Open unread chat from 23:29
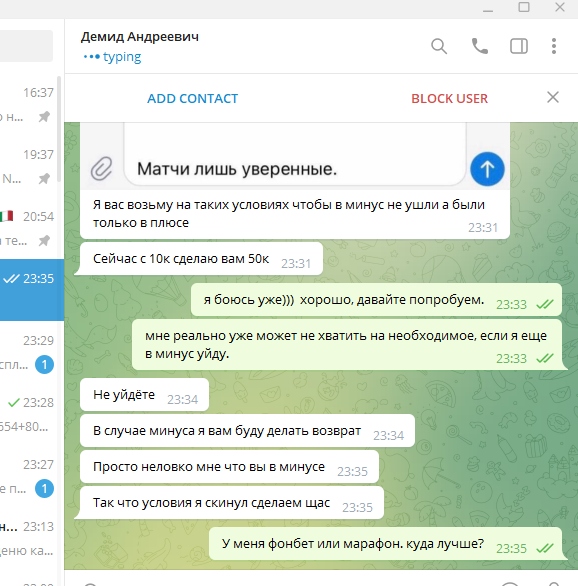The image size is (578, 586). 28,352
